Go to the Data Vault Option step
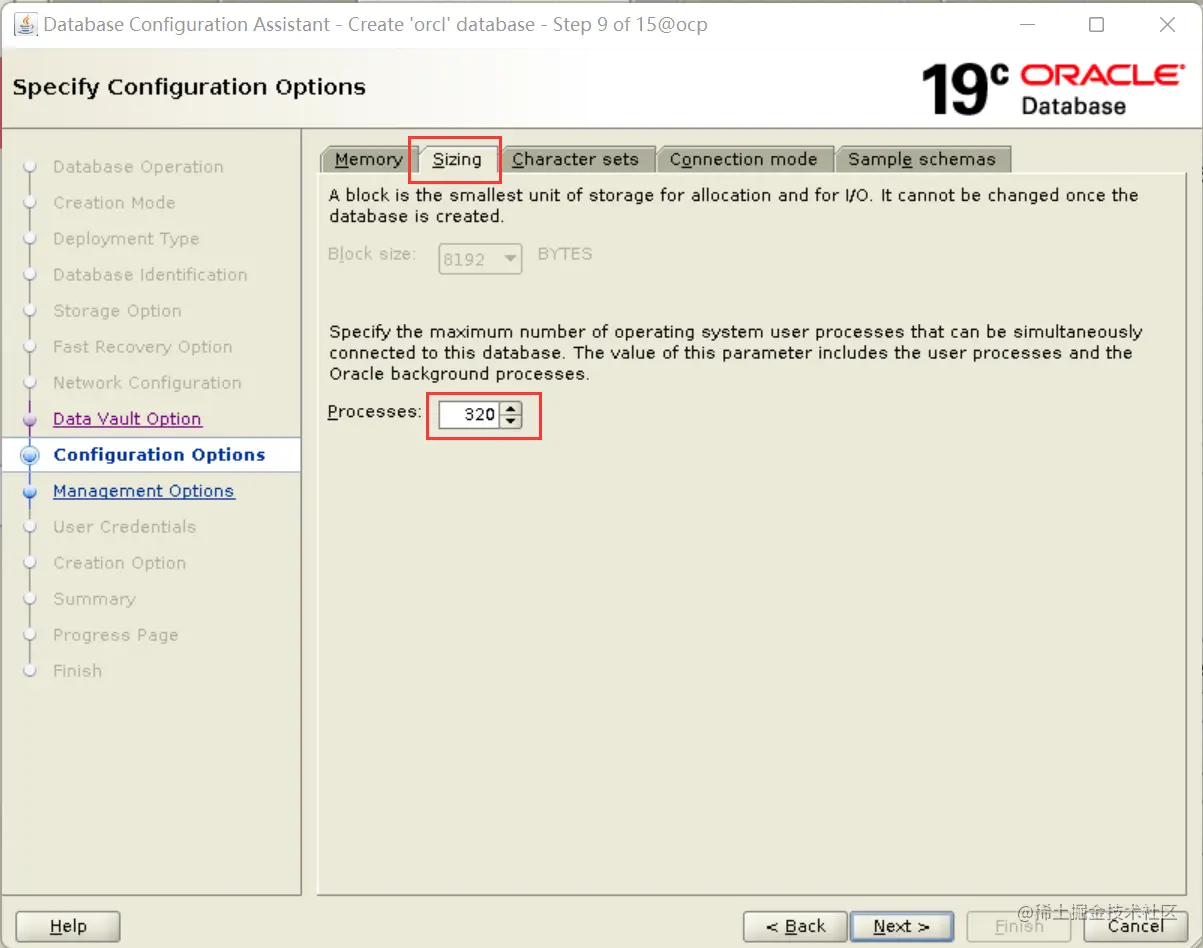 click(127, 419)
